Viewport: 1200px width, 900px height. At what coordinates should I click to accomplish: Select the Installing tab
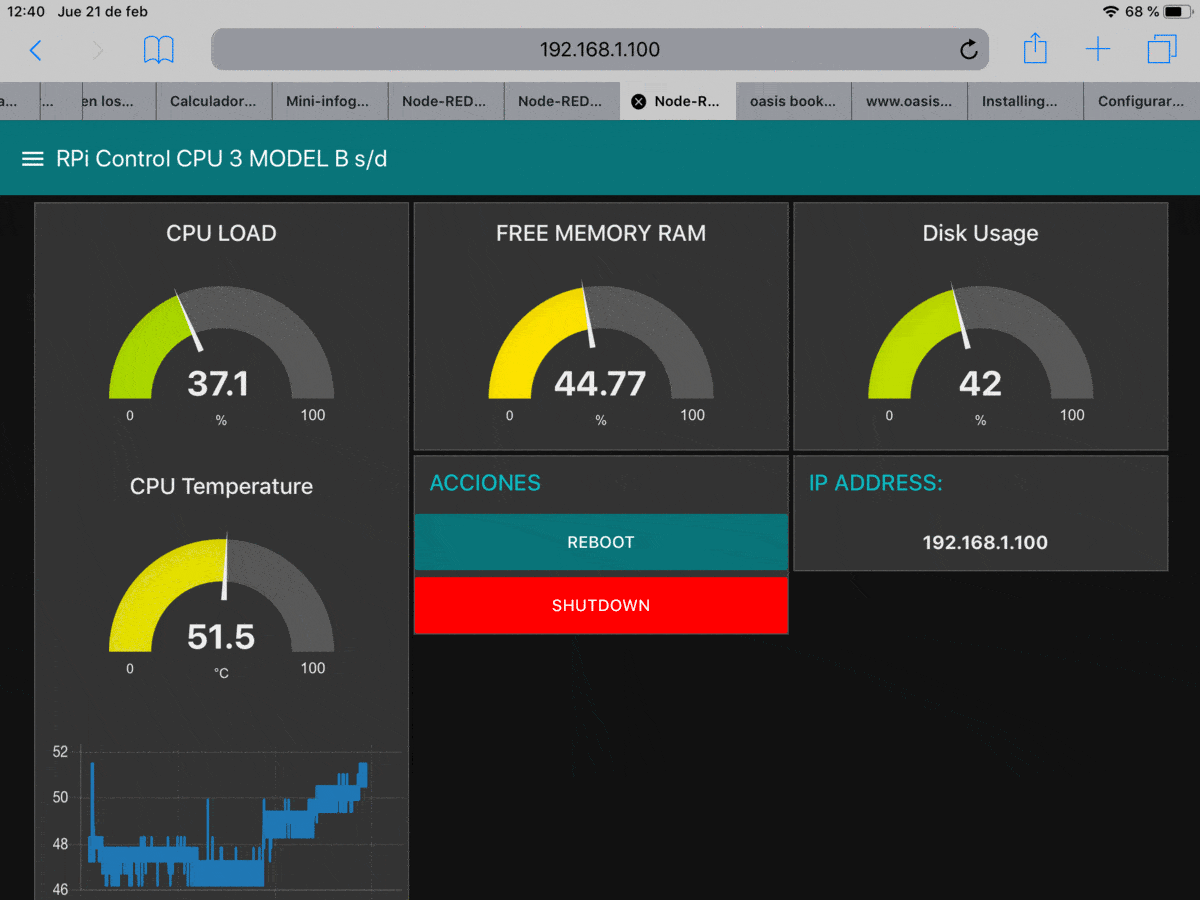click(1019, 101)
